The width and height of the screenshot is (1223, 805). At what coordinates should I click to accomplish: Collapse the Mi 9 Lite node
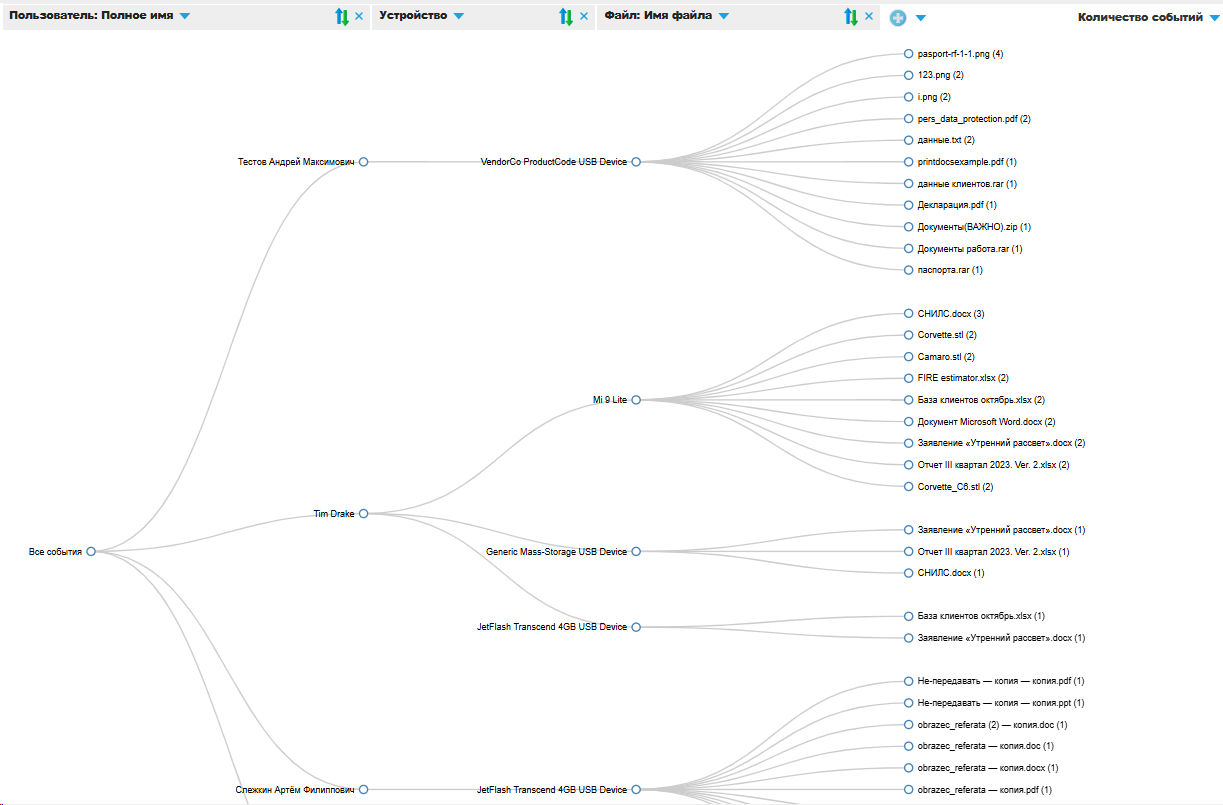(x=636, y=399)
